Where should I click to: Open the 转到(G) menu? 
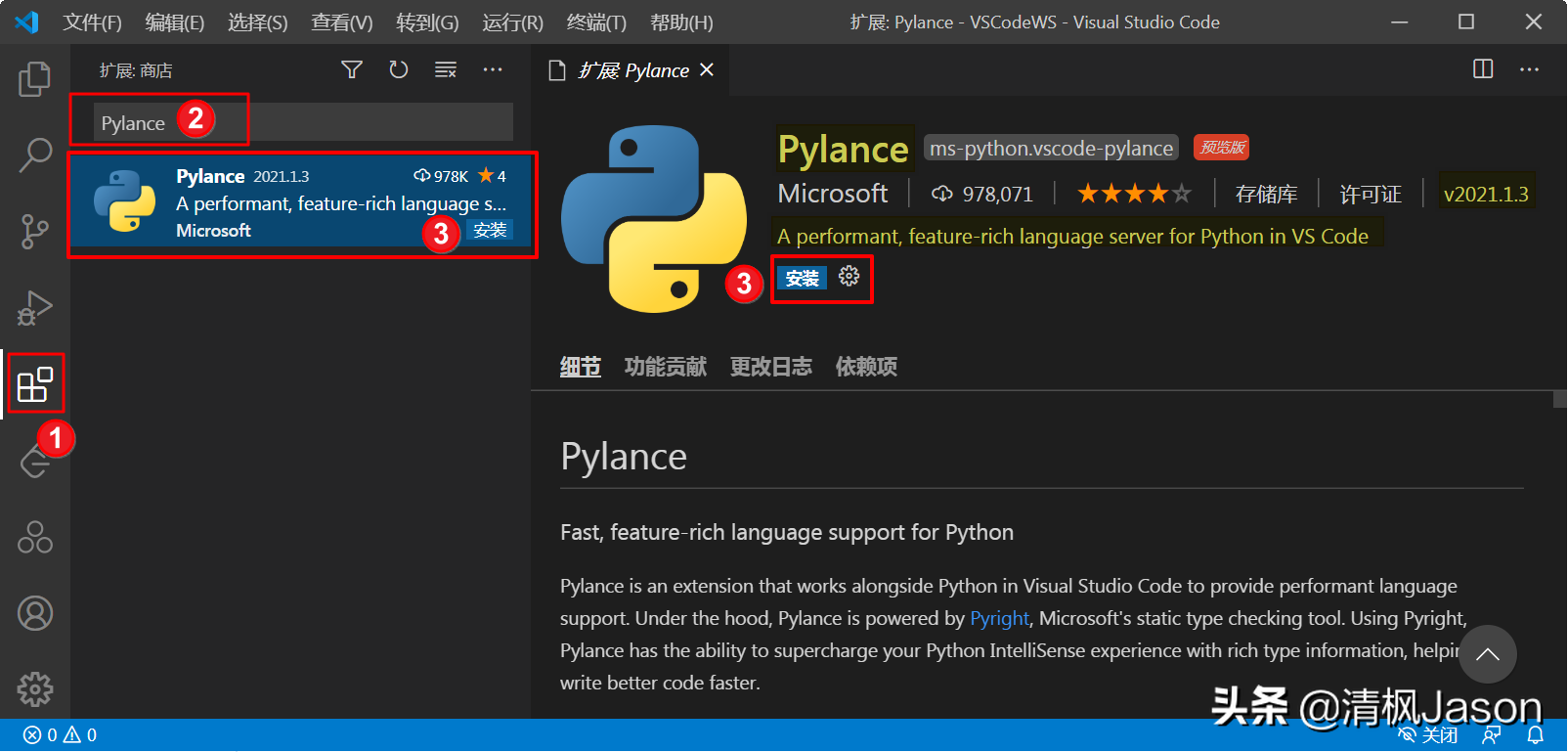pos(427,22)
